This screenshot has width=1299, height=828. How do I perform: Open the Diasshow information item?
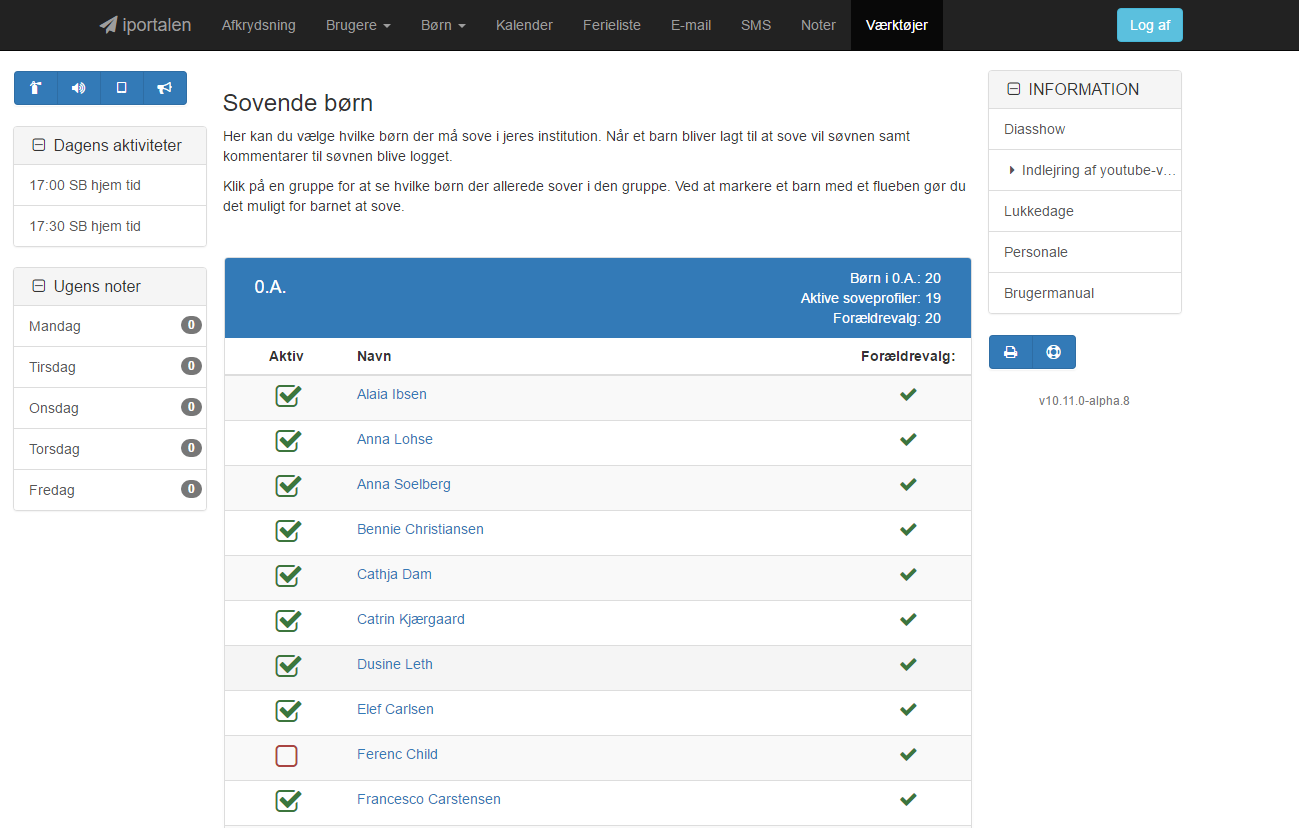1085,129
